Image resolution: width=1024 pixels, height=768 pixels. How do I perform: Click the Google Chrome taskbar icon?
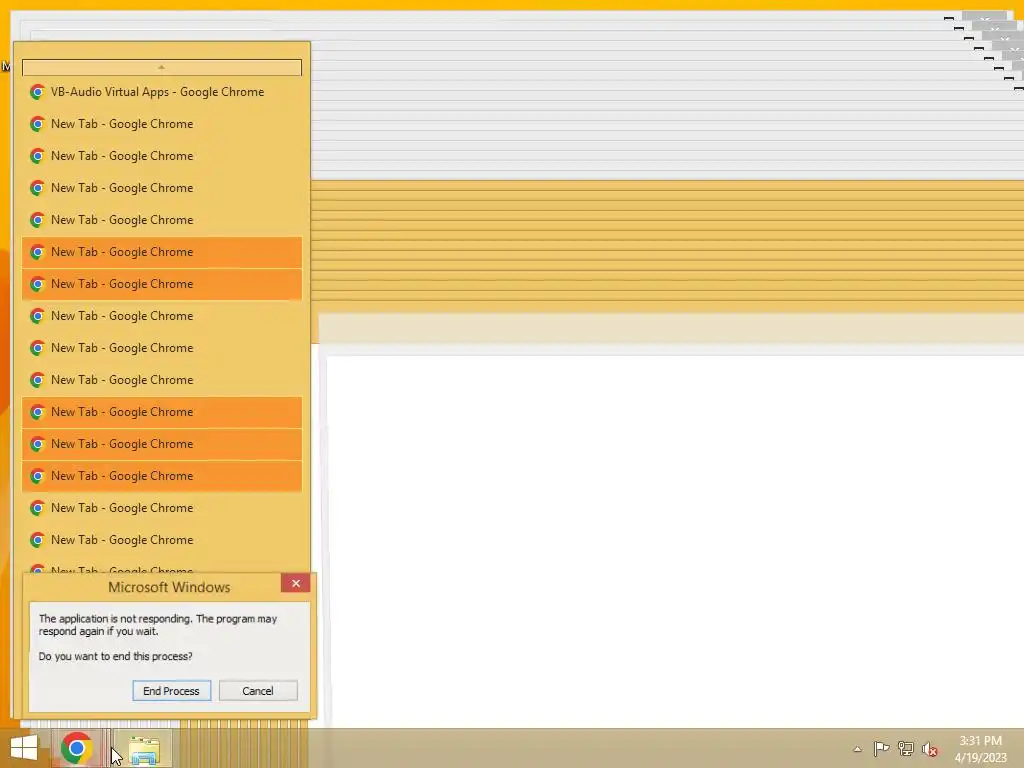point(76,748)
